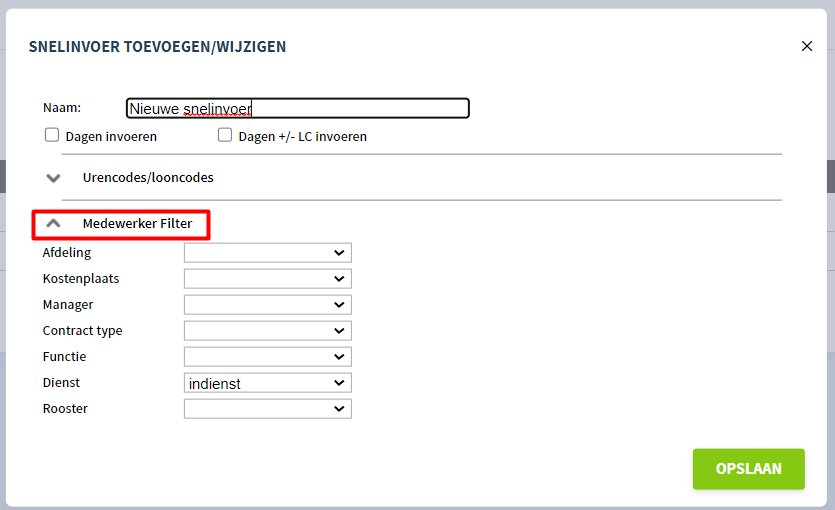Image resolution: width=835 pixels, height=510 pixels.
Task: Click the Dienst label
Action: click(61, 382)
